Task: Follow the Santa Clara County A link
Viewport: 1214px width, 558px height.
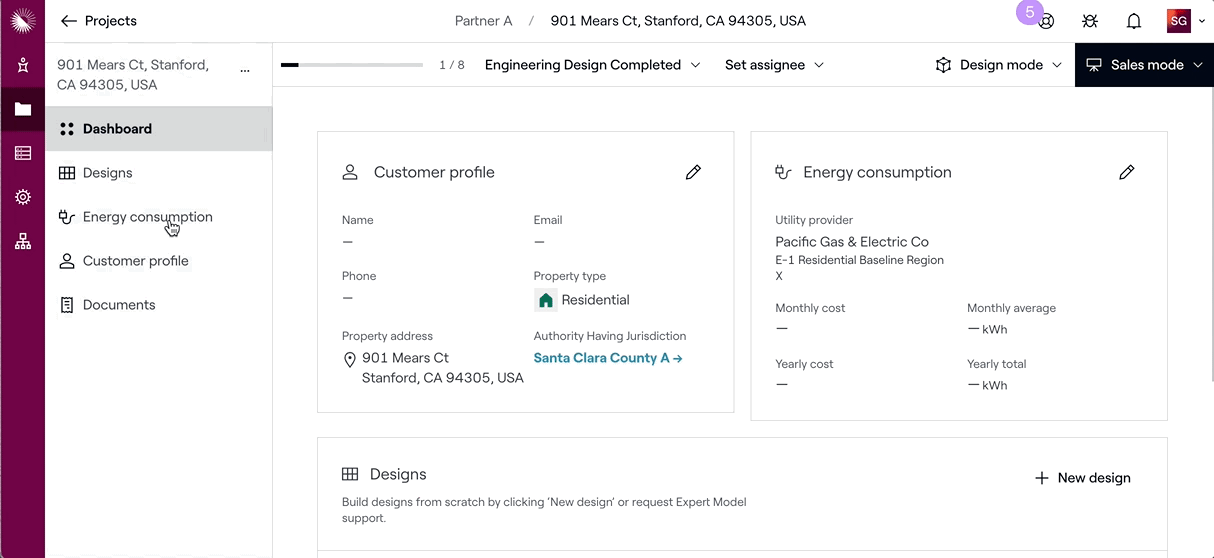Action: [x=607, y=358]
